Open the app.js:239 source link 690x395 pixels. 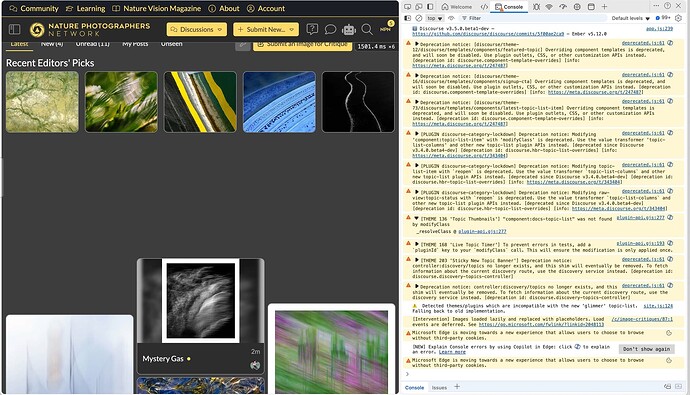pyautogui.click(x=659, y=28)
